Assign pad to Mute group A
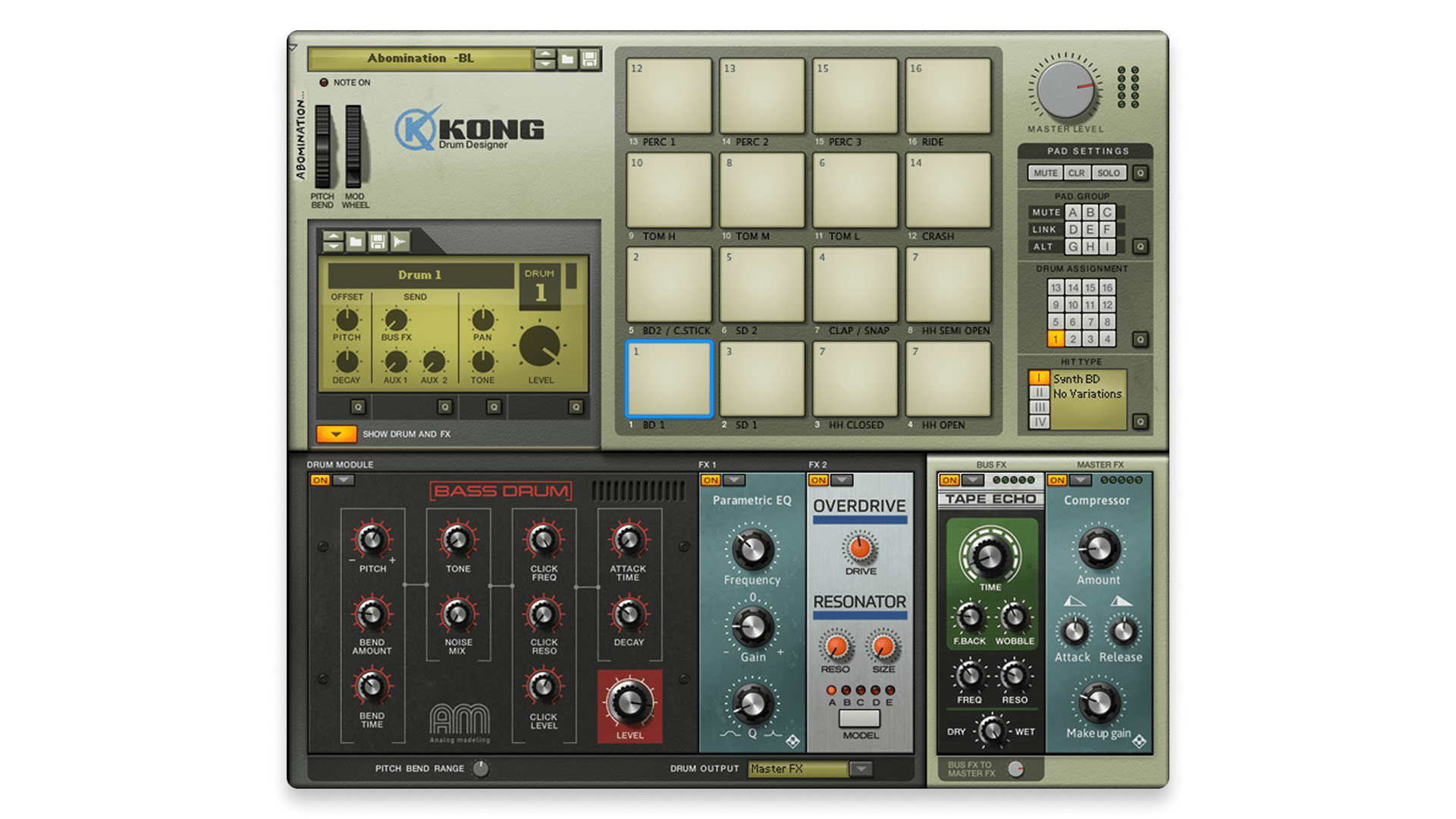Image resolution: width=1456 pixels, height=819 pixels. 1073,212
